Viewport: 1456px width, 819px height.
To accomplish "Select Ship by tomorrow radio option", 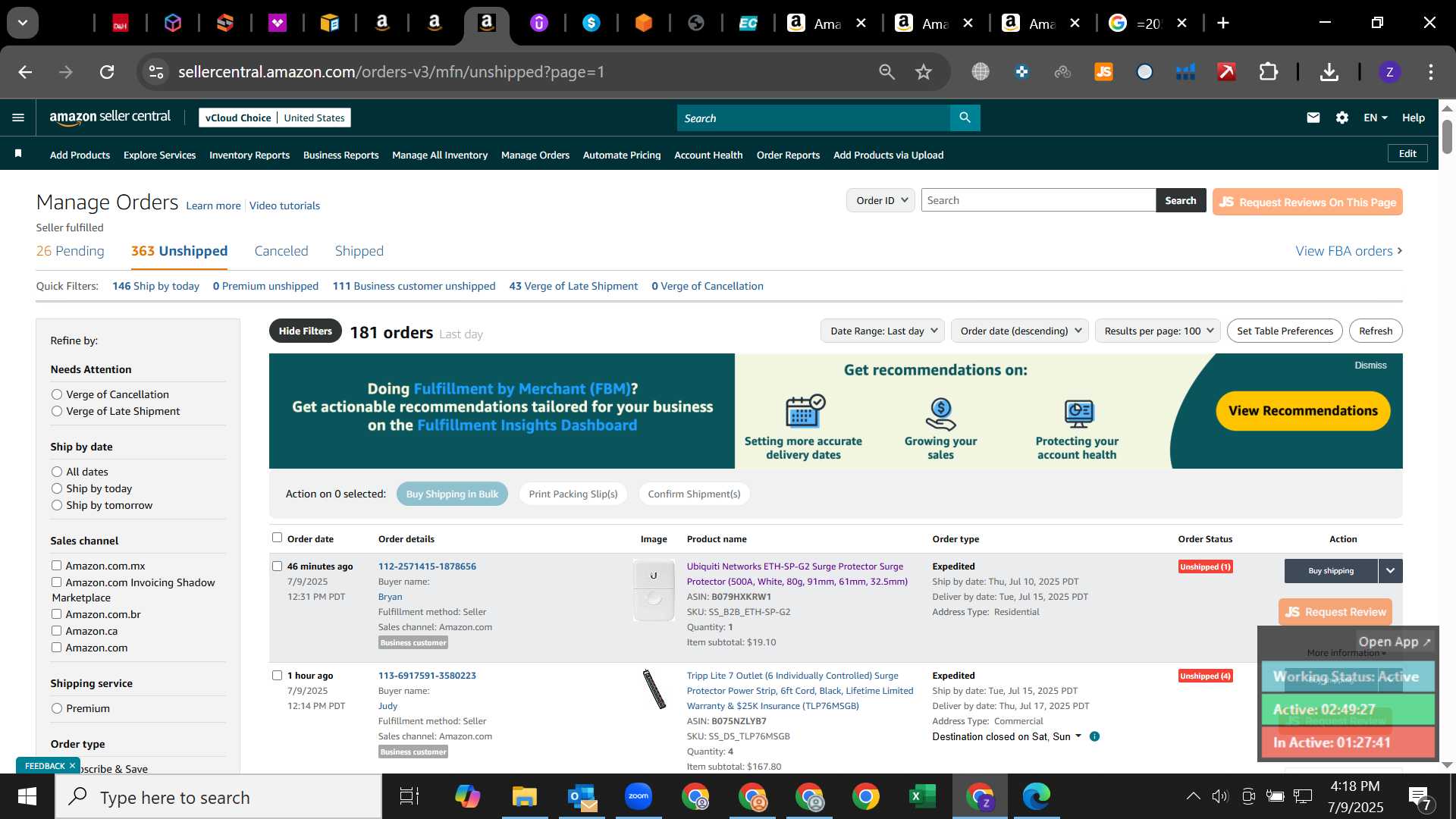I will pos(57,505).
